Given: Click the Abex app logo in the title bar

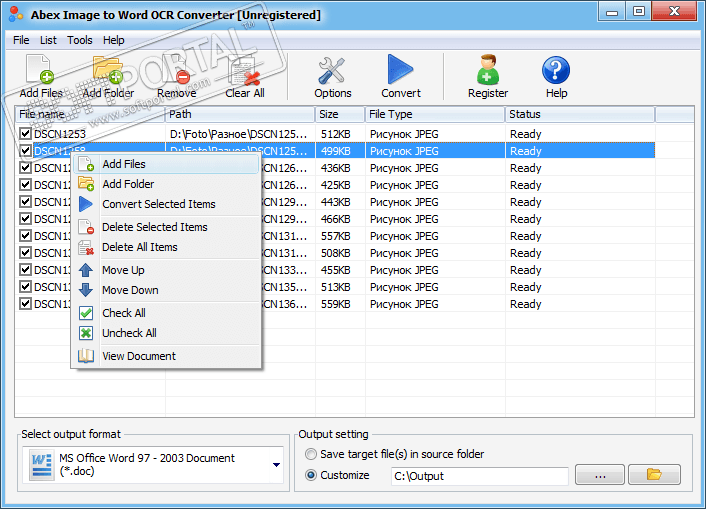Looking at the screenshot, I should [x=16, y=14].
